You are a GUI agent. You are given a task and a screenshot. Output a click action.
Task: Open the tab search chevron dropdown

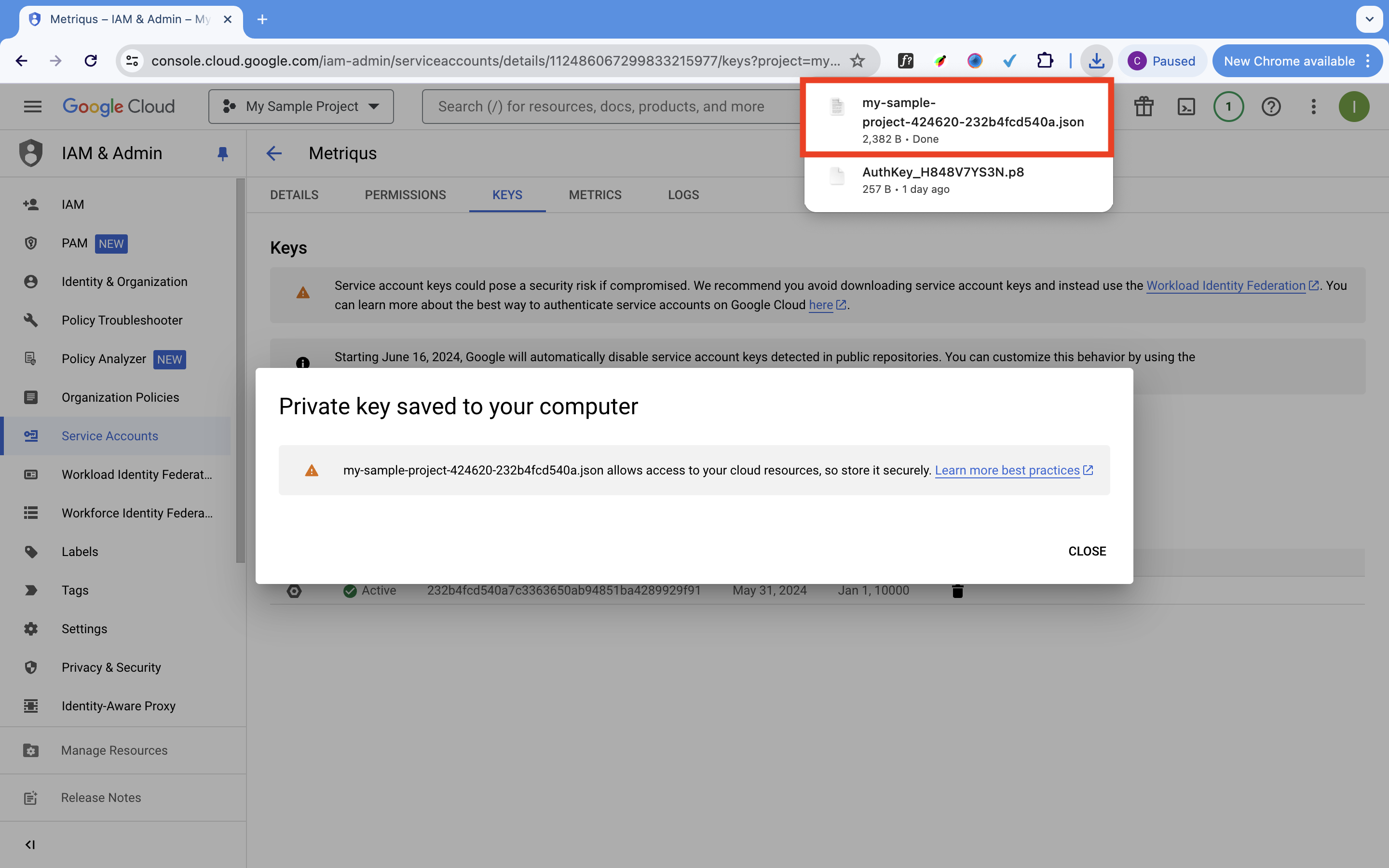[1370, 19]
